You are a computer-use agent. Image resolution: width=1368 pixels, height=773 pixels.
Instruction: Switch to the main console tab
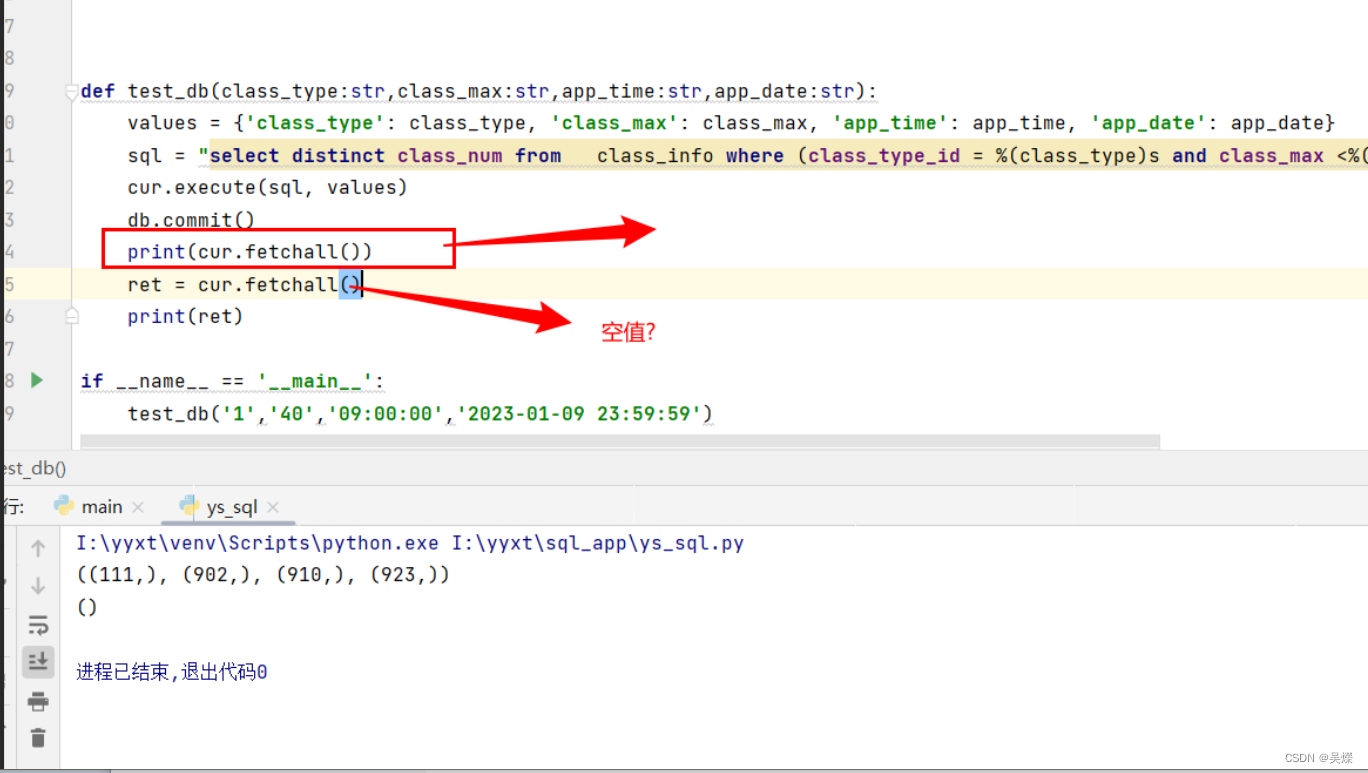click(x=100, y=506)
